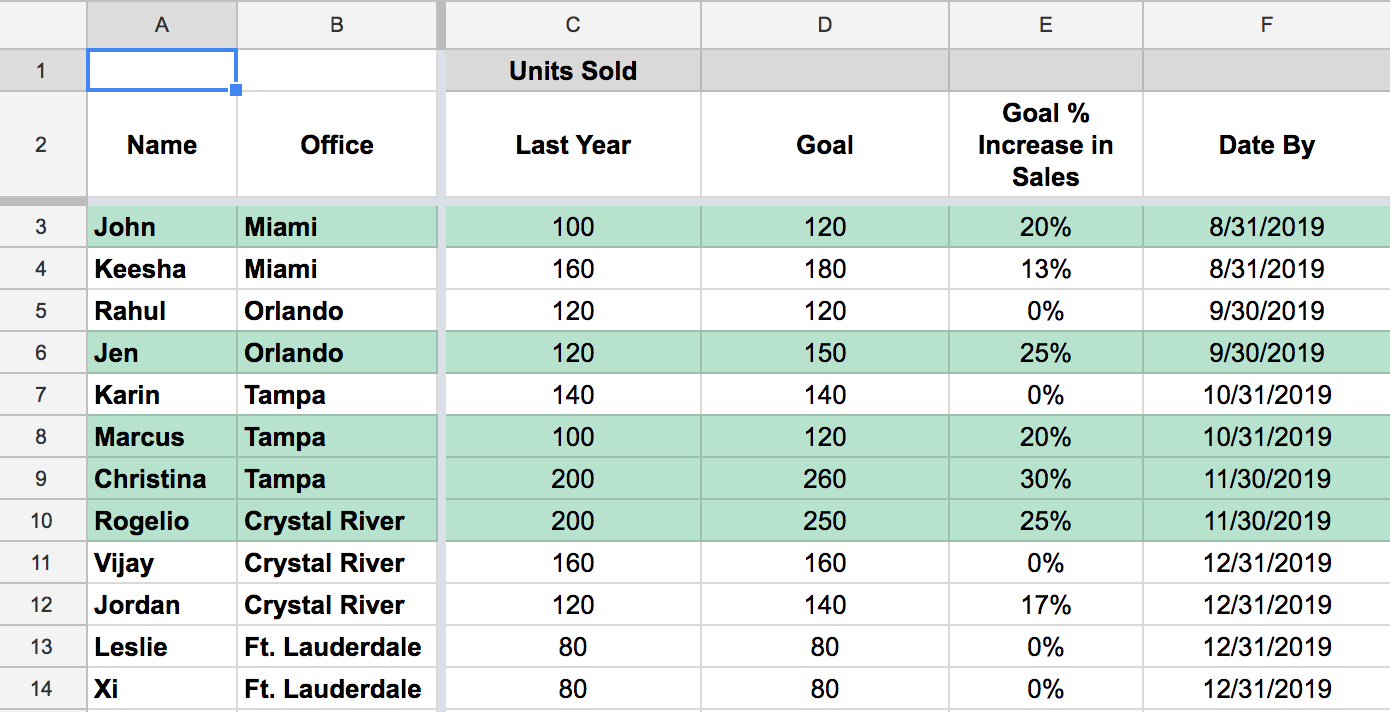1390x712 pixels.
Task: Select Rogelio's 25% goal increase cell
Action: click(1045, 520)
